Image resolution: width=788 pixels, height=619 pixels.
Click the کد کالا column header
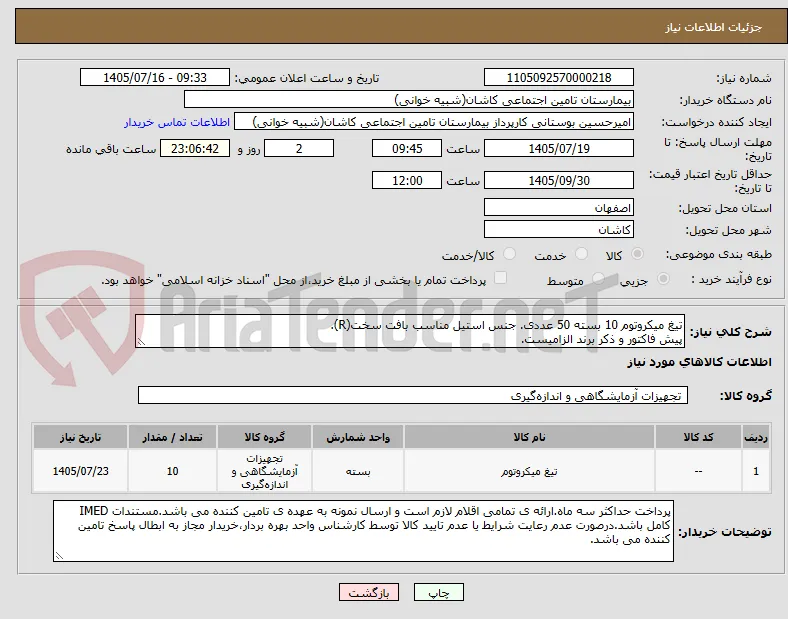[x=698, y=437]
